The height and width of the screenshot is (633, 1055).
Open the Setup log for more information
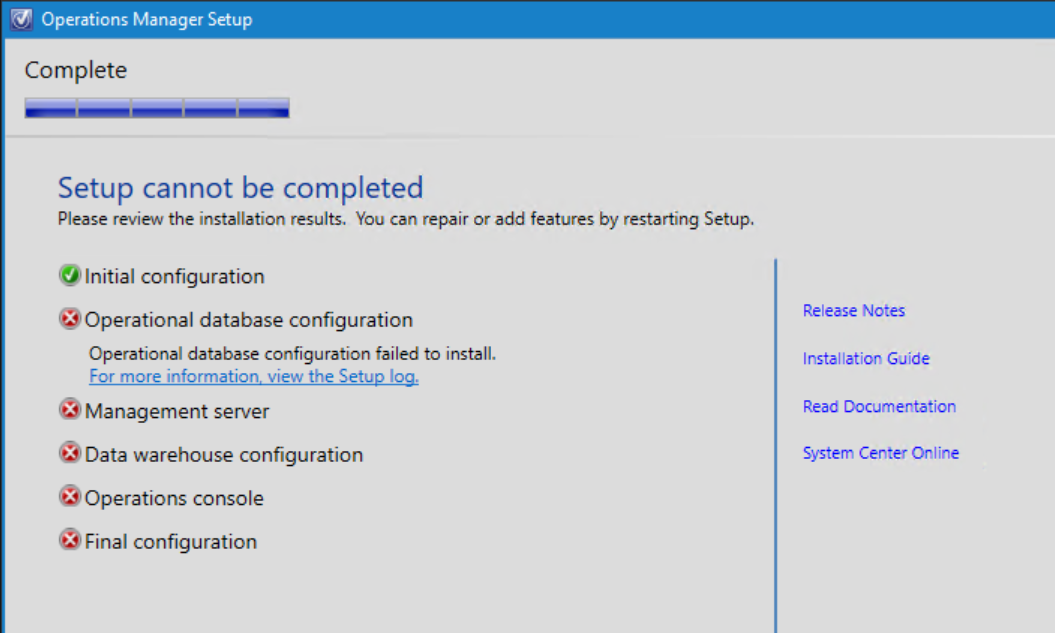(254, 376)
